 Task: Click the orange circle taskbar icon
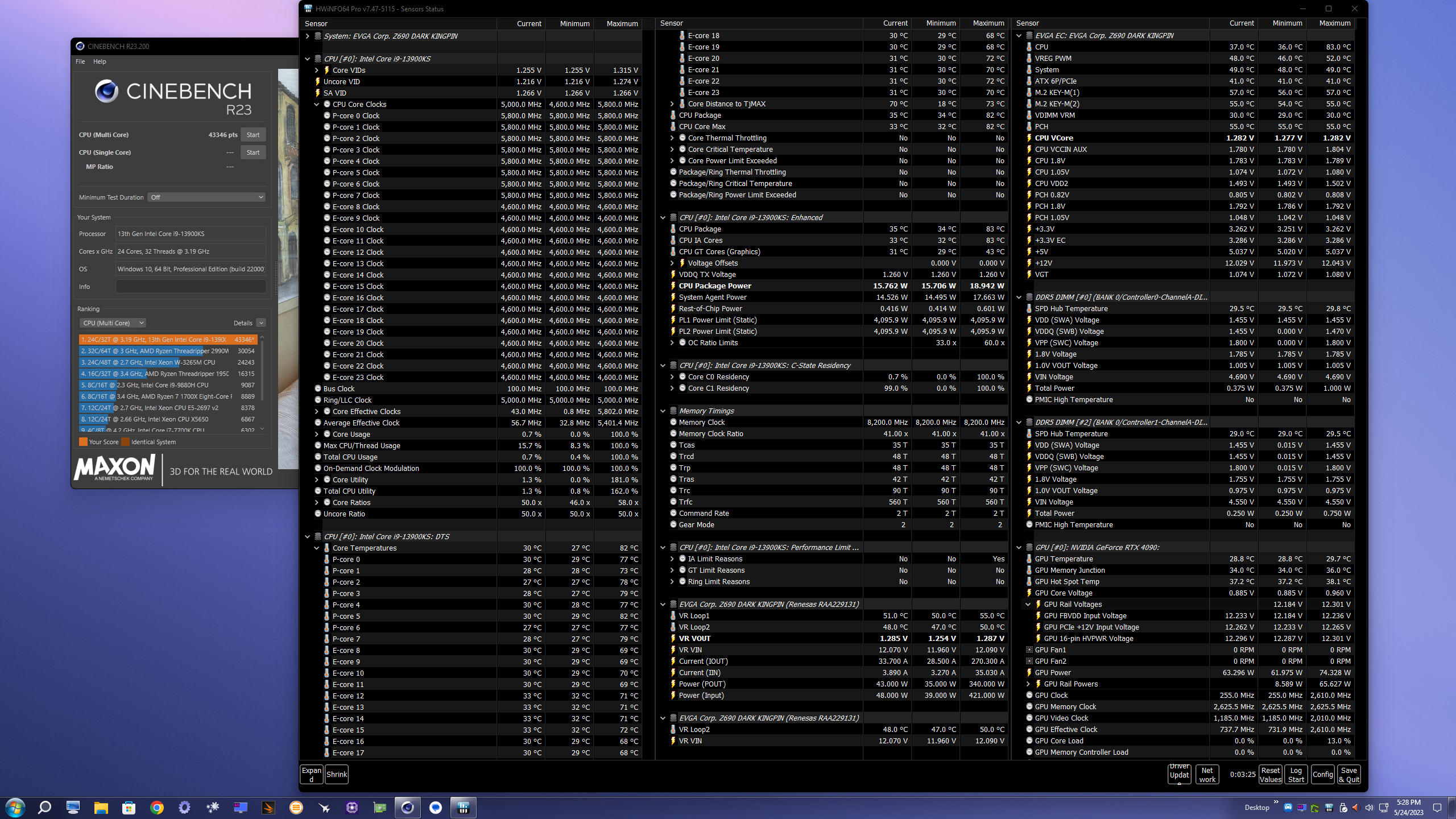tap(296, 807)
